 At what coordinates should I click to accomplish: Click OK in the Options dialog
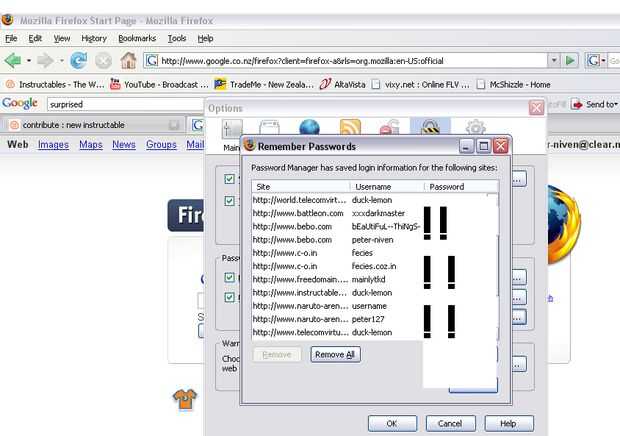[x=392, y=423]
